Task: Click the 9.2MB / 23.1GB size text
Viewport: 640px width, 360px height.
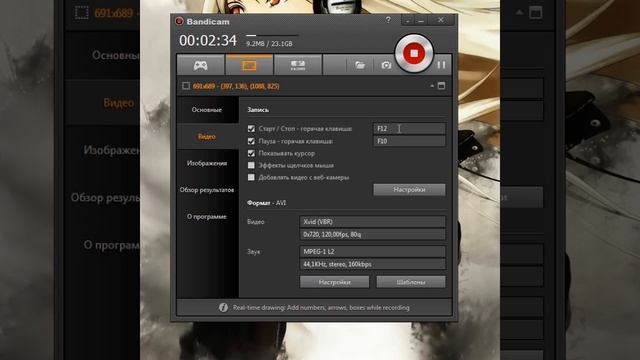Action: click(x=269, y=44)
